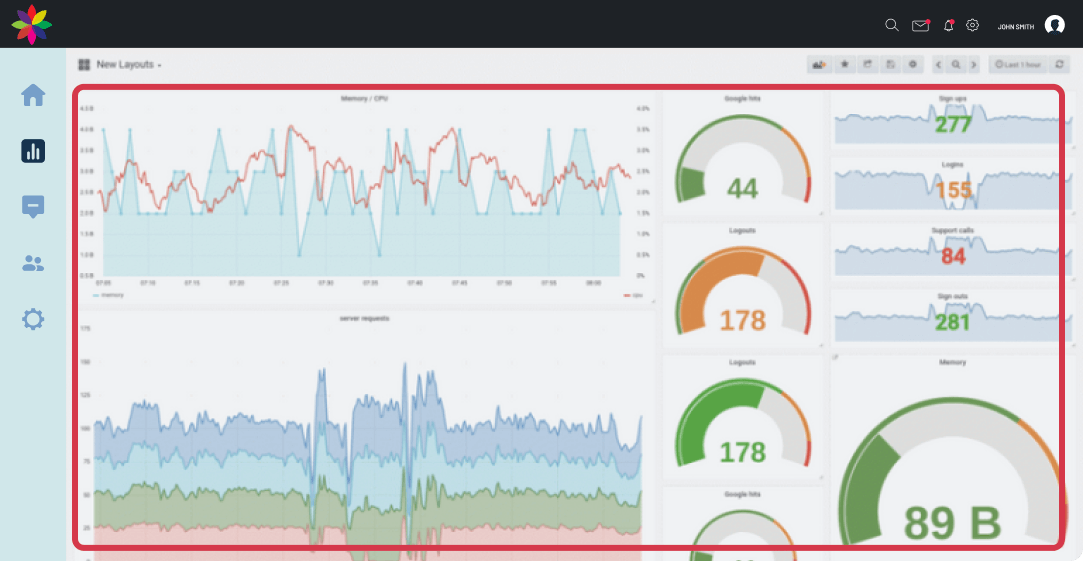1083x561 pixels.
Task: Open the mail envelope inbox icon
Action: 920,26
